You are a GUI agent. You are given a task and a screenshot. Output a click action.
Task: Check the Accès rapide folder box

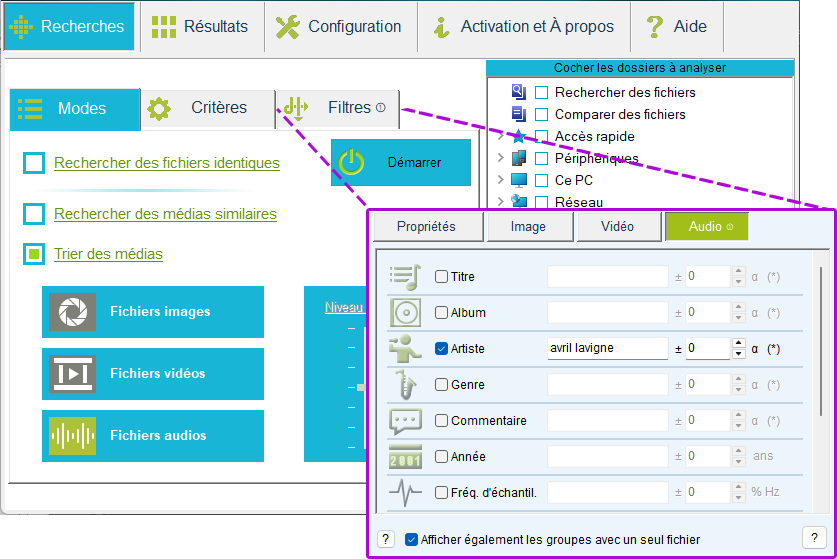(x=541, y=137)
